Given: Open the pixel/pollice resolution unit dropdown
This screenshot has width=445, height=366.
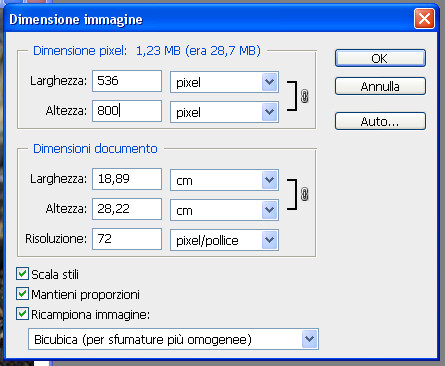Looking at the screenshot, I should pos(224,240).
